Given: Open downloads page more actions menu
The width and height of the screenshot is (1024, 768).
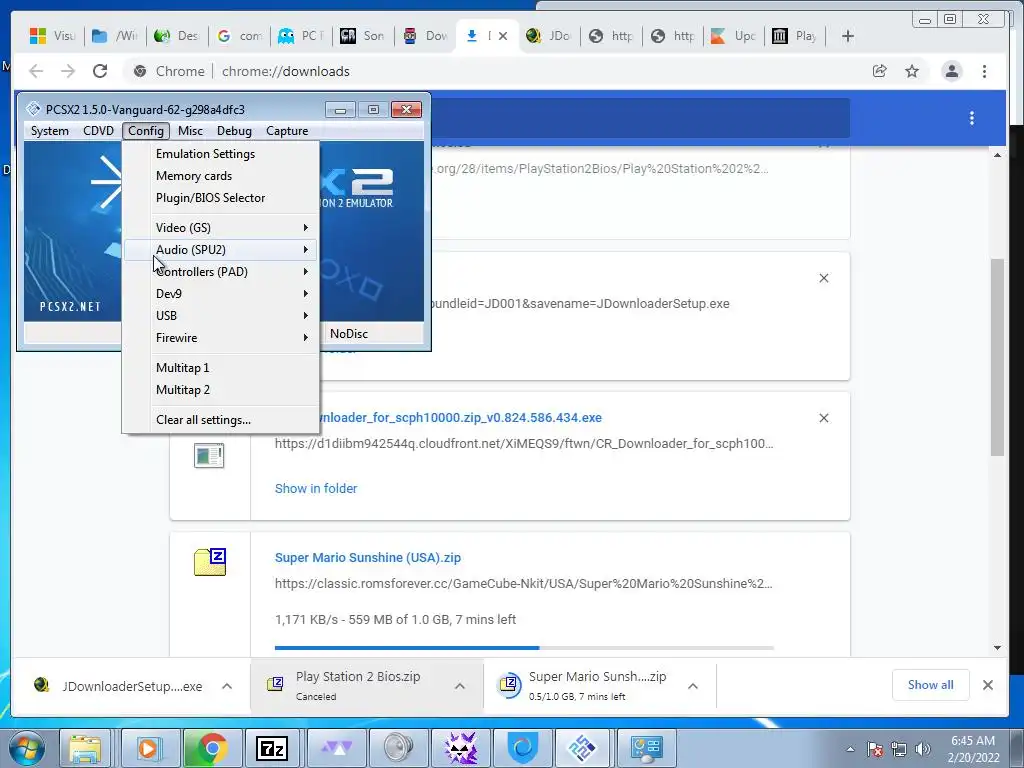Looking at the screenshot, I should click(972, 118).
